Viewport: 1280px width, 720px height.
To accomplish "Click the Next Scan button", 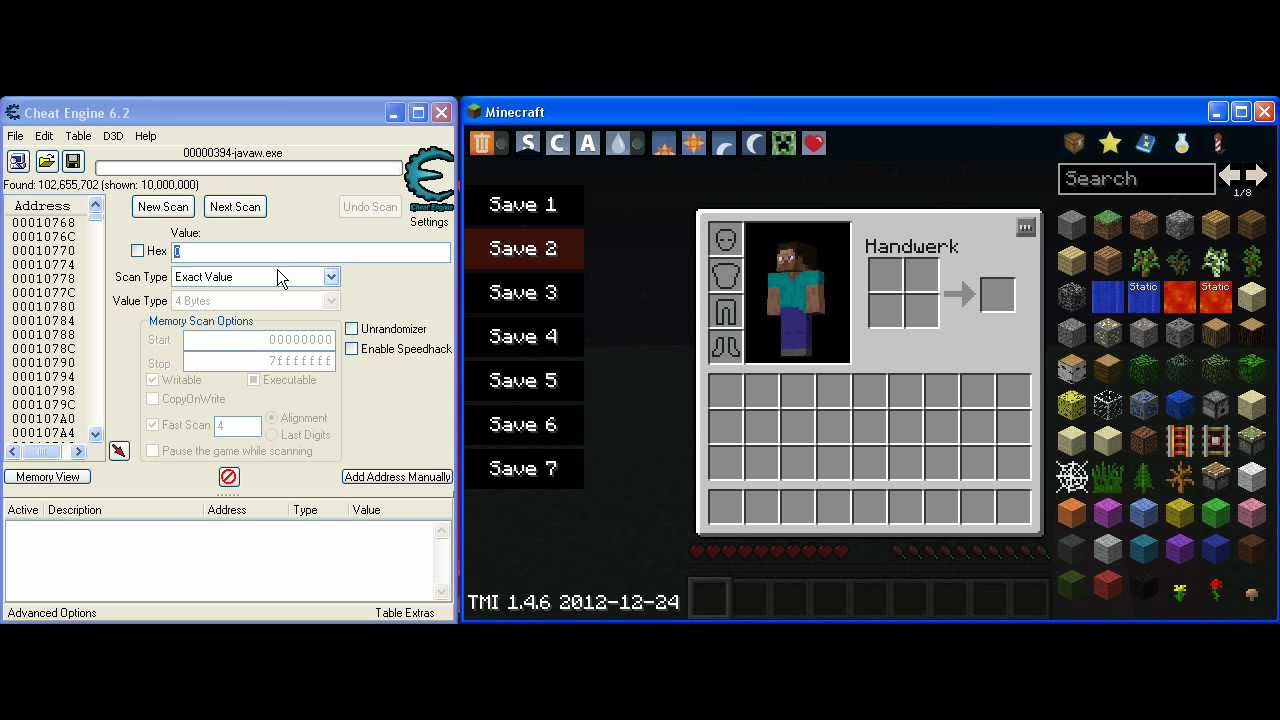I will pos(235,207).
